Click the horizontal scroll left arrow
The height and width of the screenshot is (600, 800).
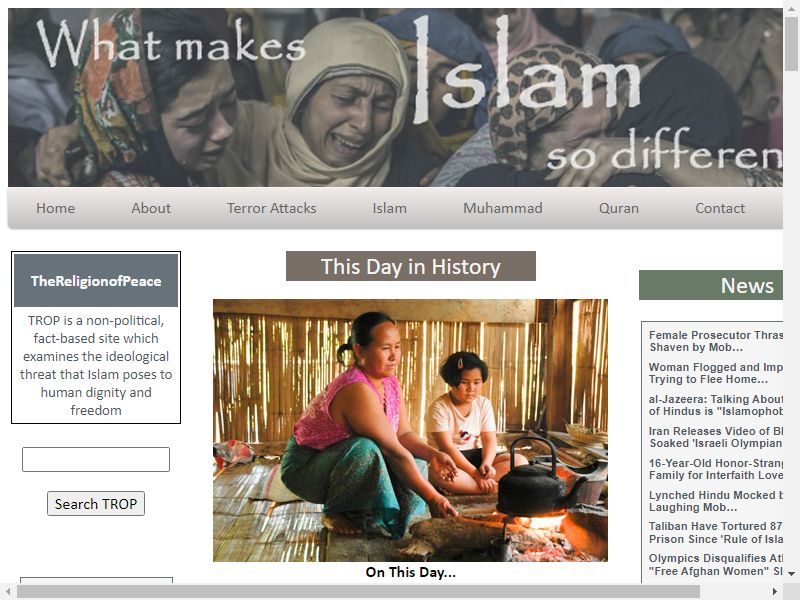pyautogui.click(x=8, y=591)
